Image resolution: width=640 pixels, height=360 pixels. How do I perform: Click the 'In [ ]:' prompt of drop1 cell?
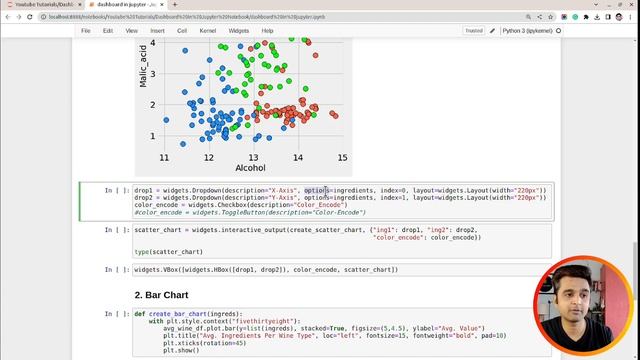(x=117, y=191)
